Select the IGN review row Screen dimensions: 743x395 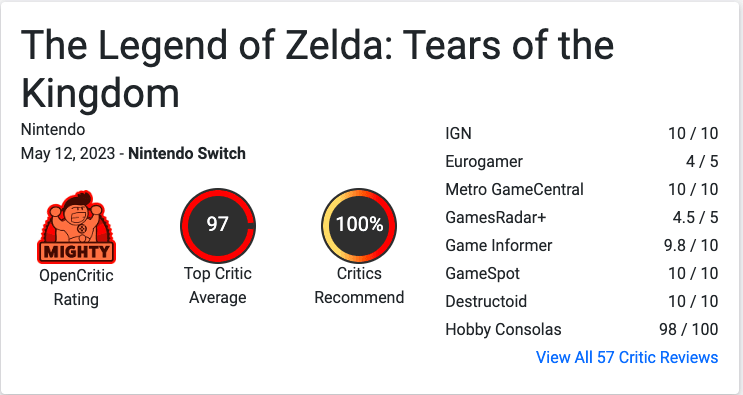pos(581,134)
